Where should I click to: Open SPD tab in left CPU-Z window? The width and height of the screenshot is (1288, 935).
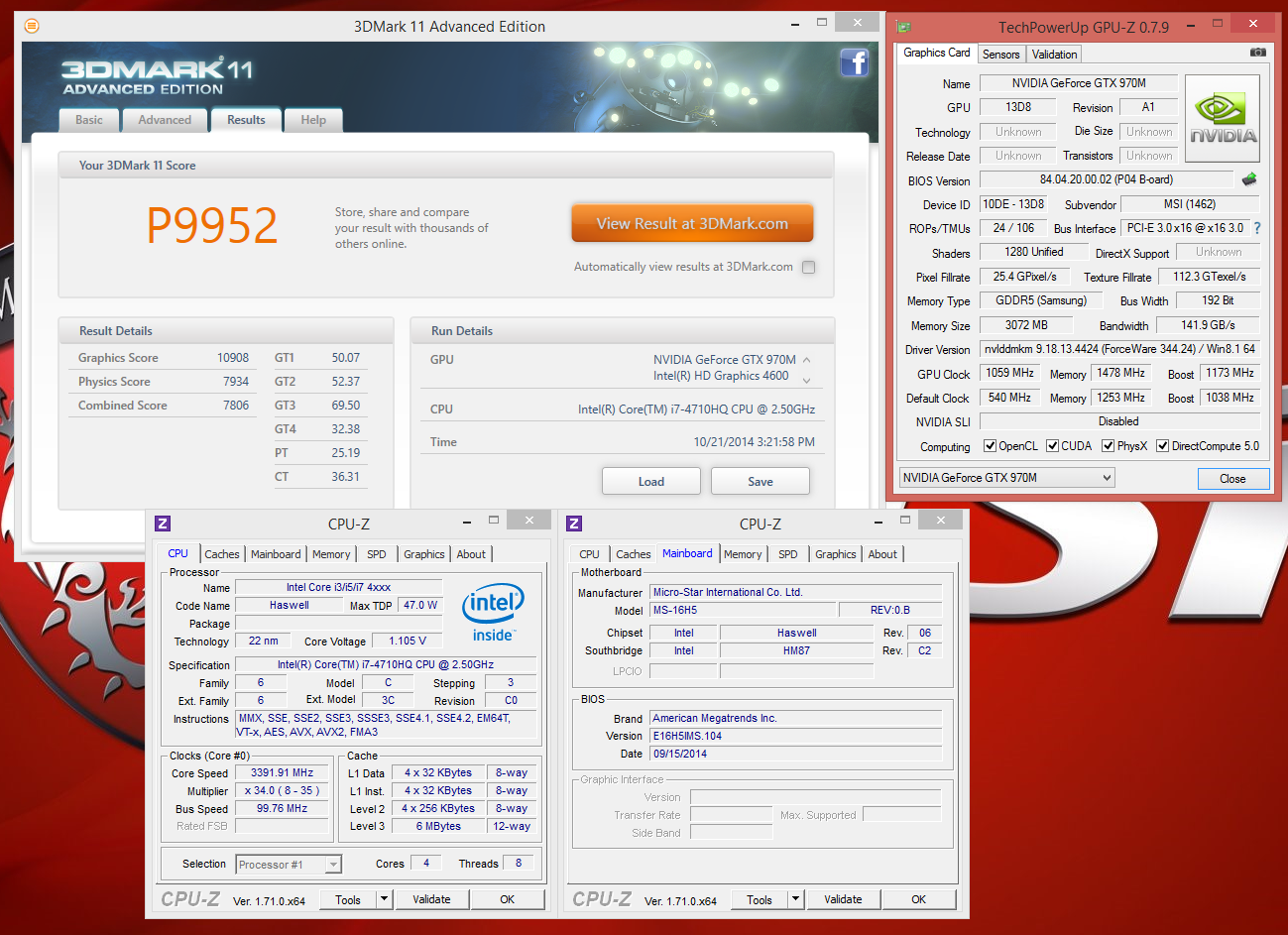click(377, 554)
